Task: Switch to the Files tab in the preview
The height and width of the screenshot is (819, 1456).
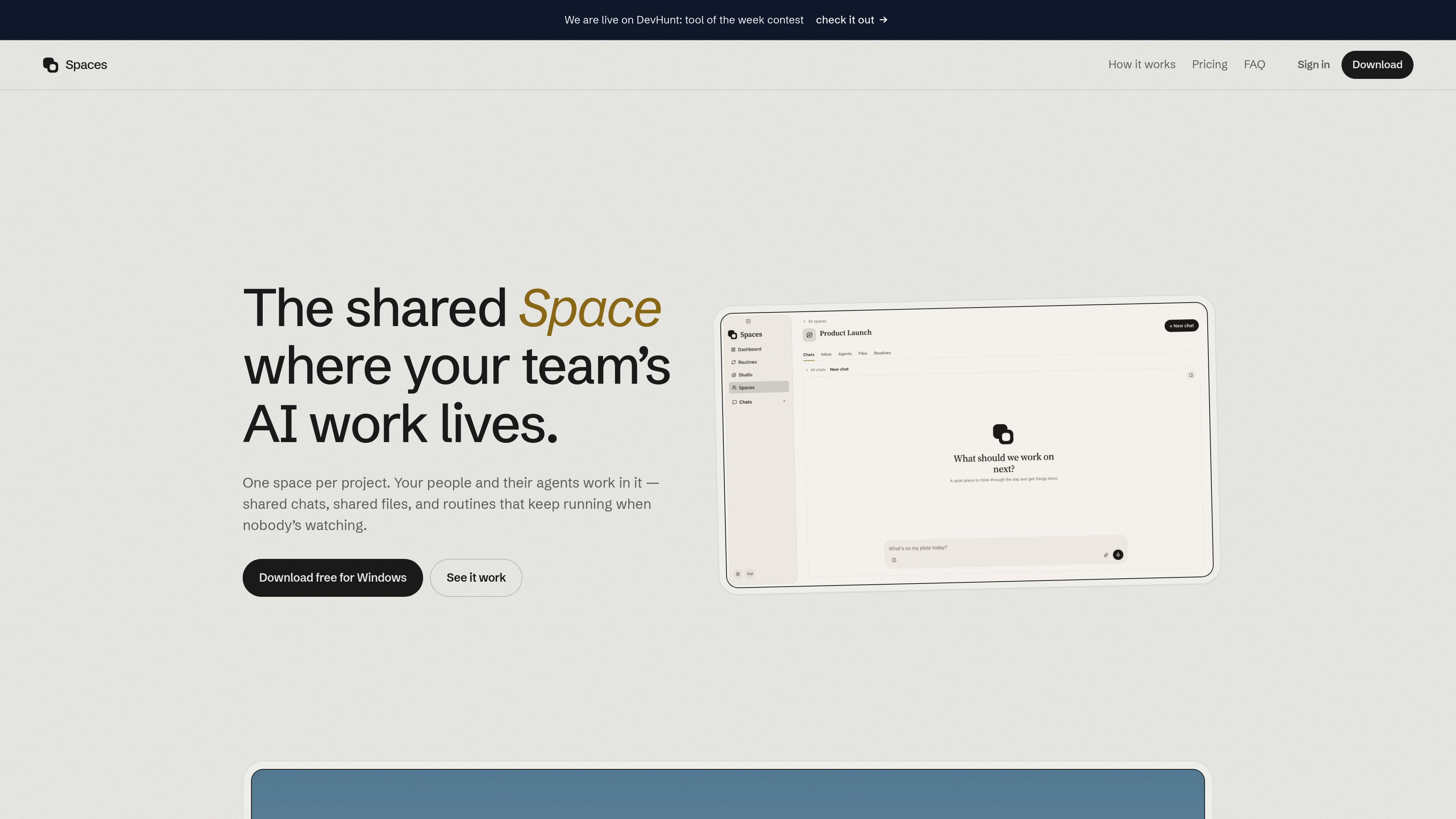Action: click(x=863, y=353)
